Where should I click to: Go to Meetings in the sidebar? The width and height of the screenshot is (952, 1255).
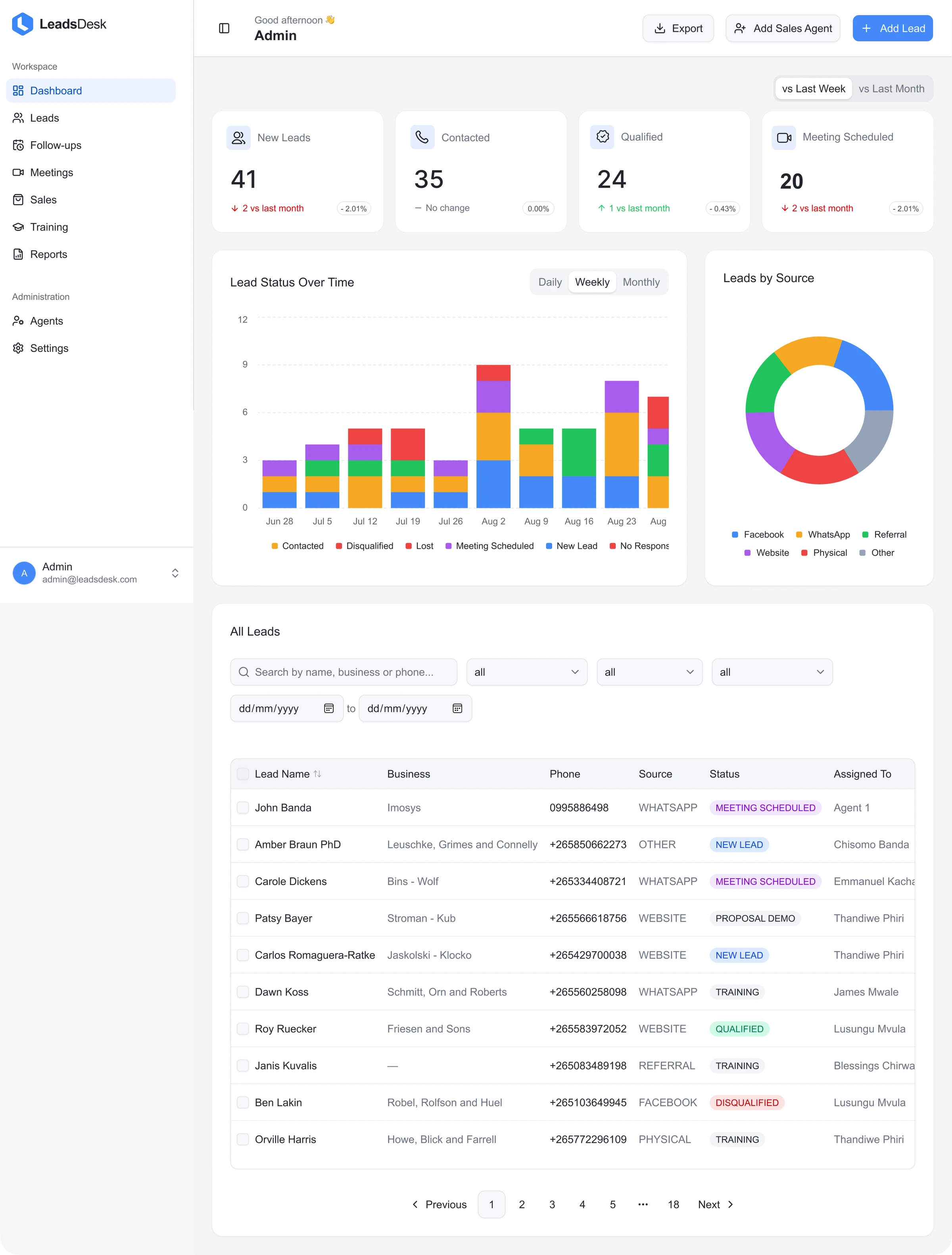91,173
